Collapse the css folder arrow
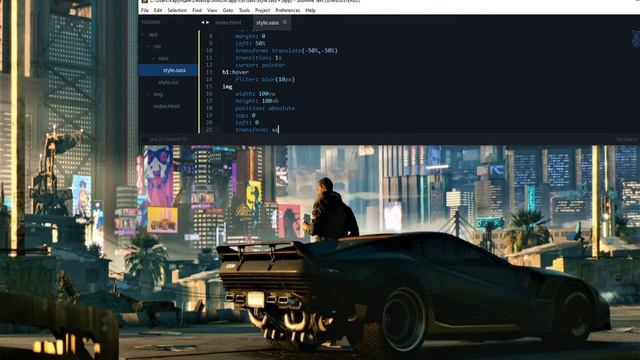The width and height of the screenshot is (640, 360). (148, 47)
